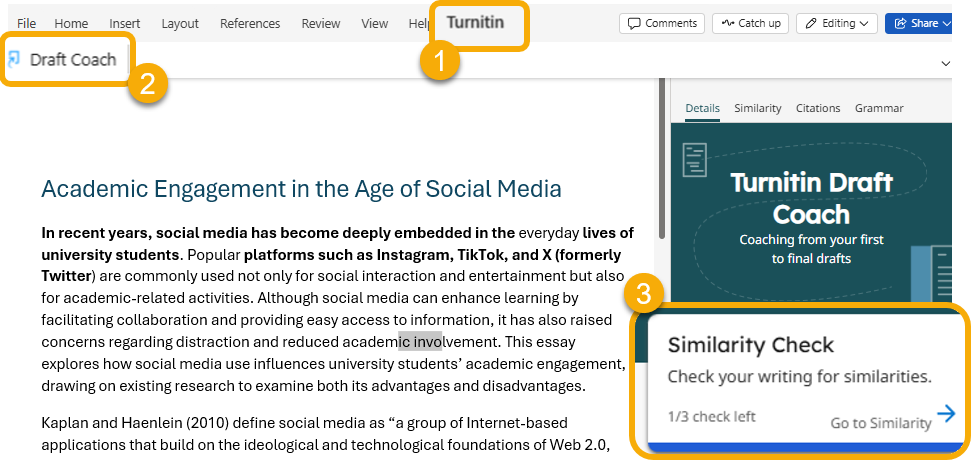Open the Citations tab in panel
Viewport: 971px width, 460px height.
818,108
